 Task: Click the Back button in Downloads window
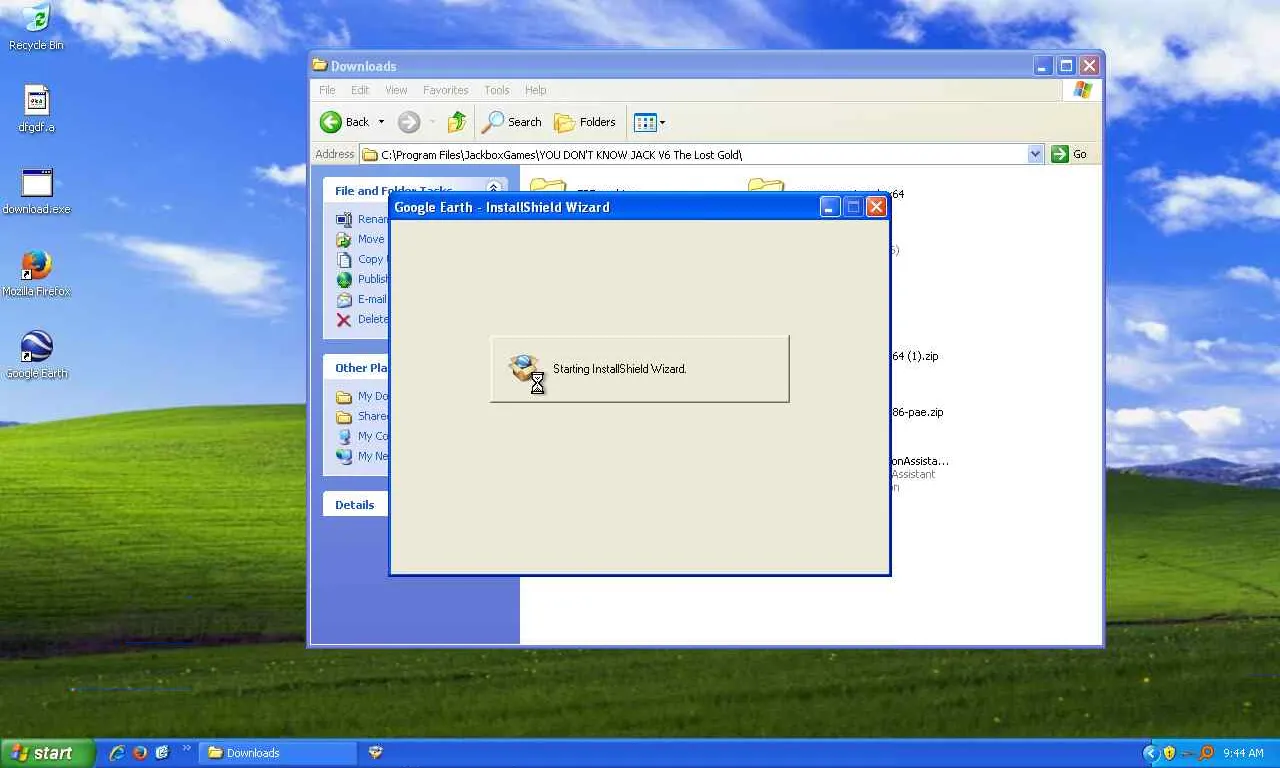[x=345, y=122]
